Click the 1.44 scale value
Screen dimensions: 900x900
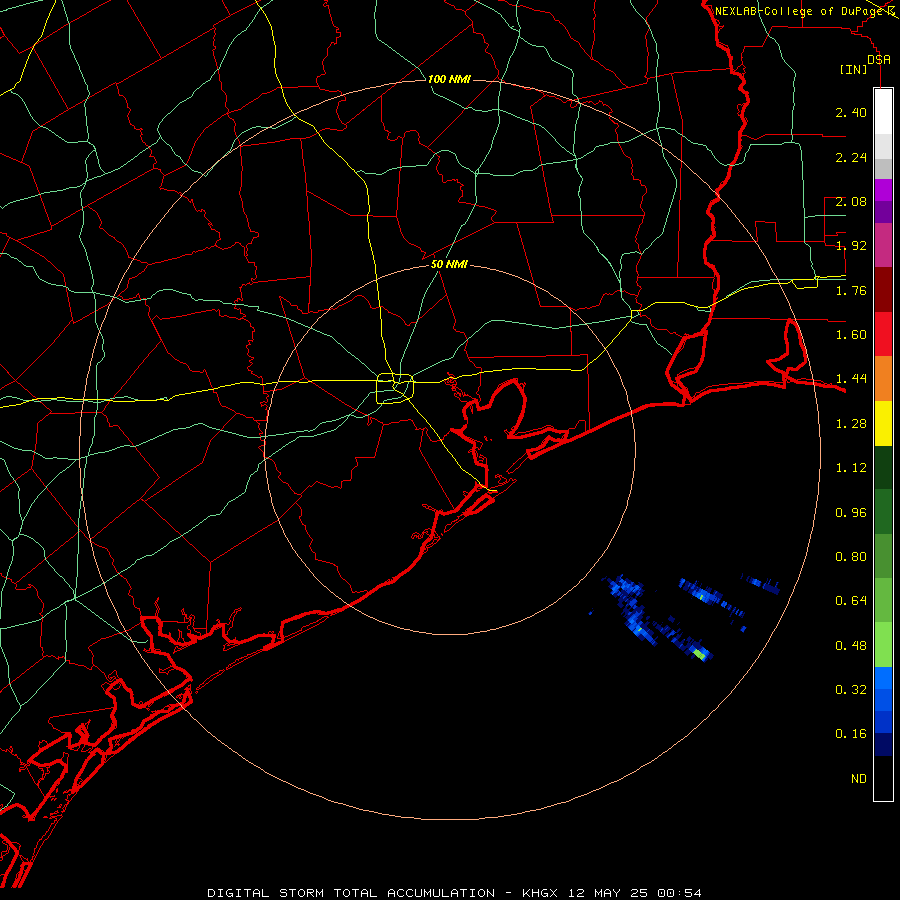click(x=851, y=379)
